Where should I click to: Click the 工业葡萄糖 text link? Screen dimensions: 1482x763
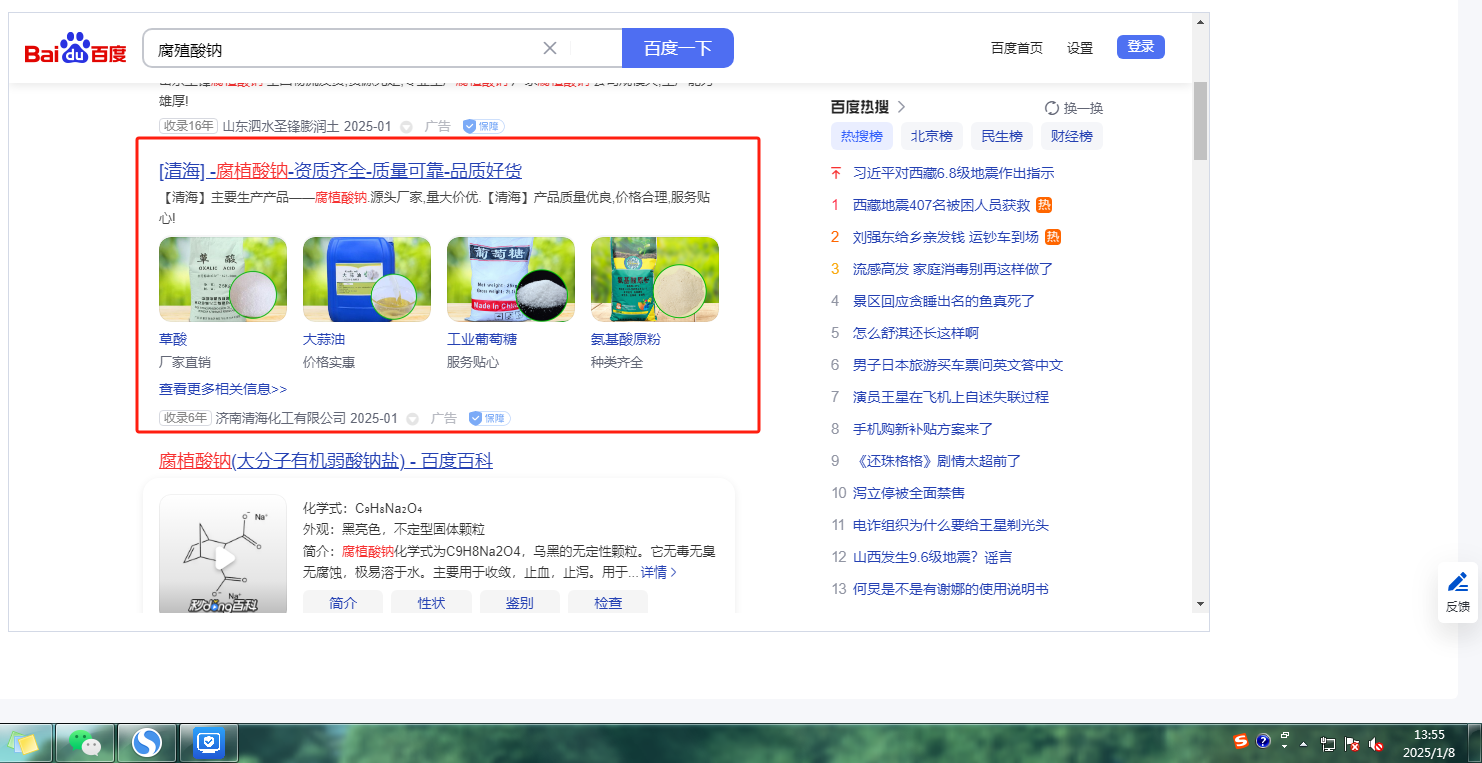click(482, 340)
